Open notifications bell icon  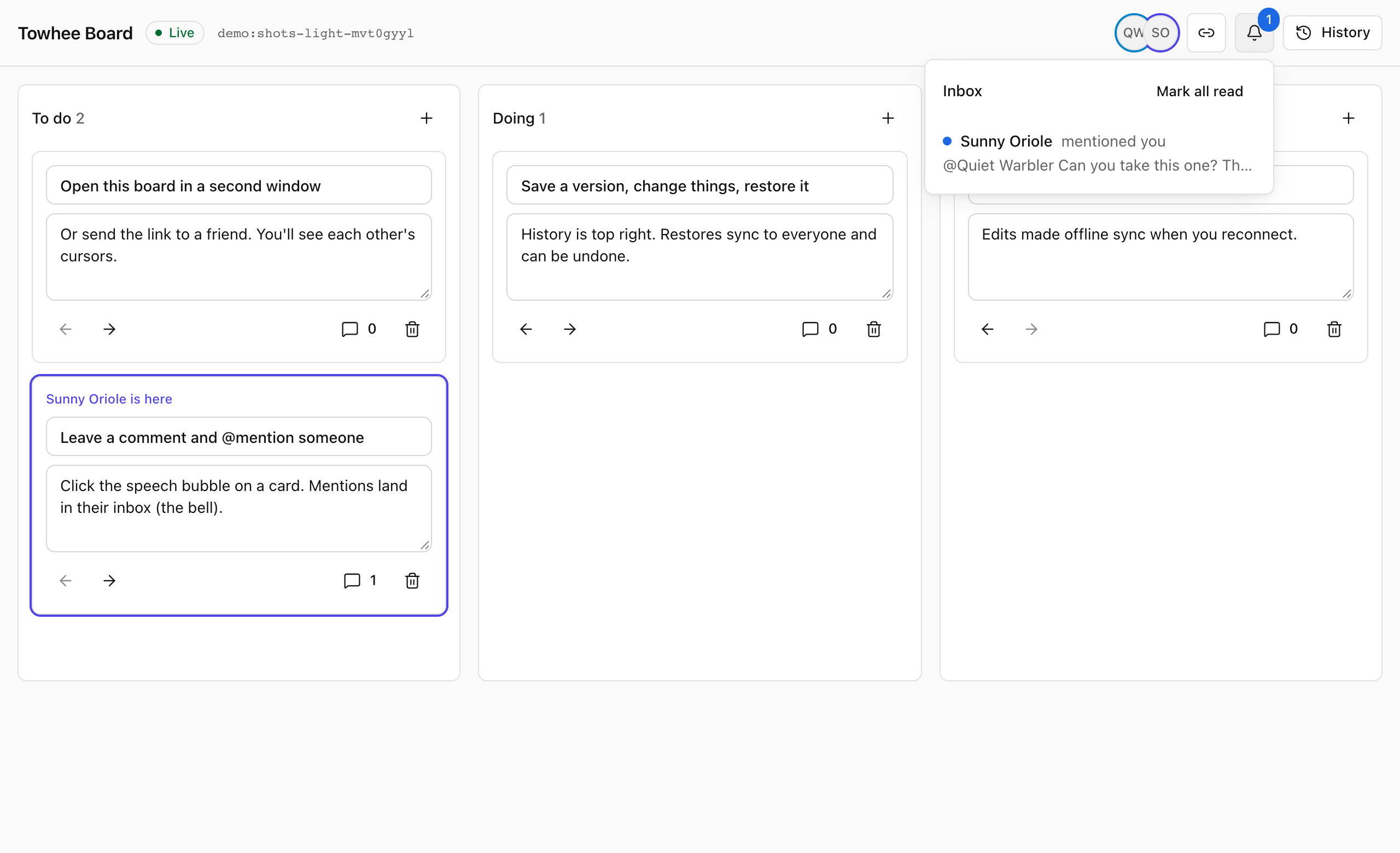click(1254, 33)
